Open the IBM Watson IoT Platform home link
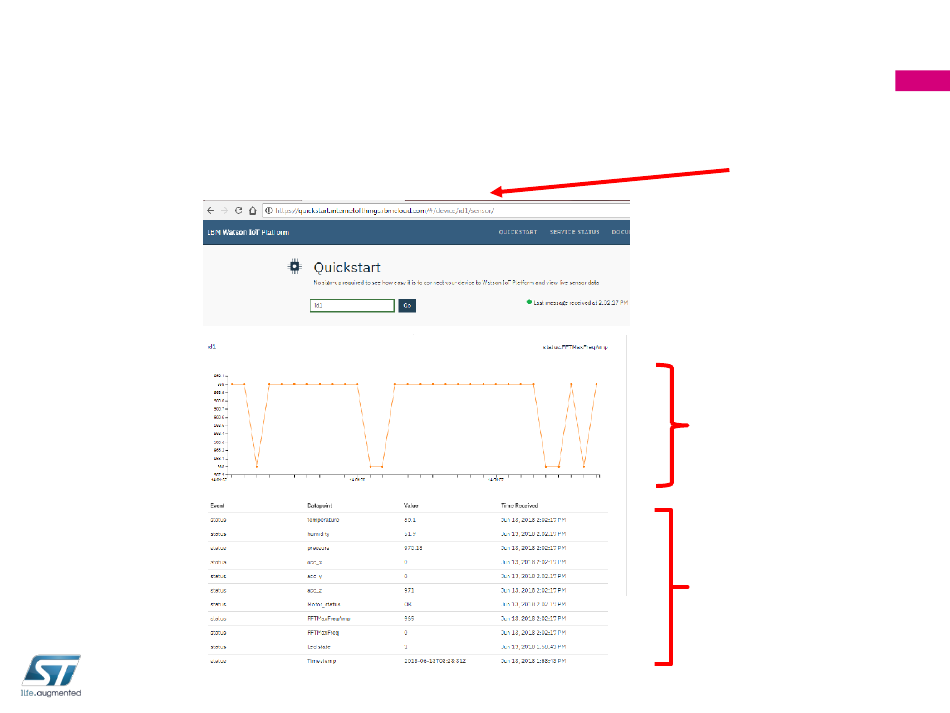Screen dimensions: 950x713 [x=248, y=233]
